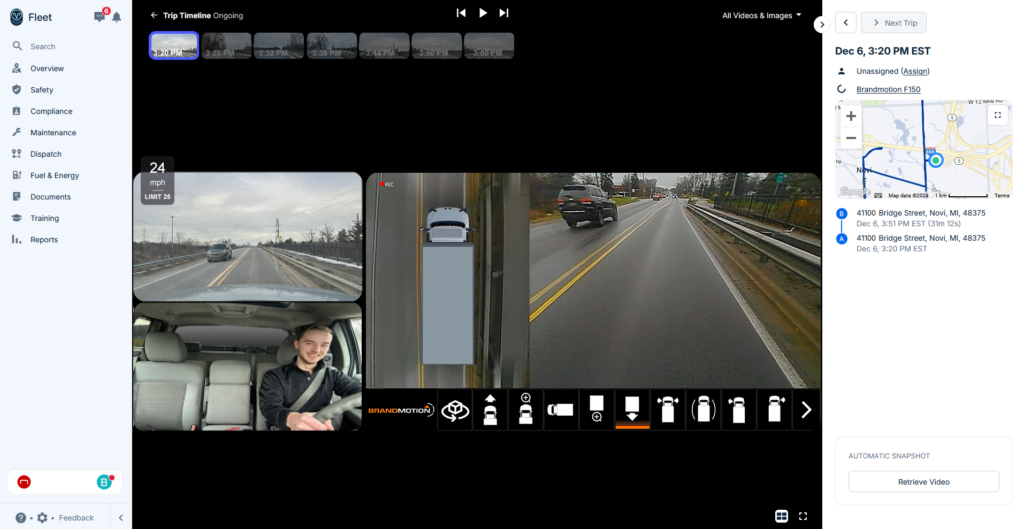Click the Retrieve Video button
1024x529 pixels.
(923, 482)
